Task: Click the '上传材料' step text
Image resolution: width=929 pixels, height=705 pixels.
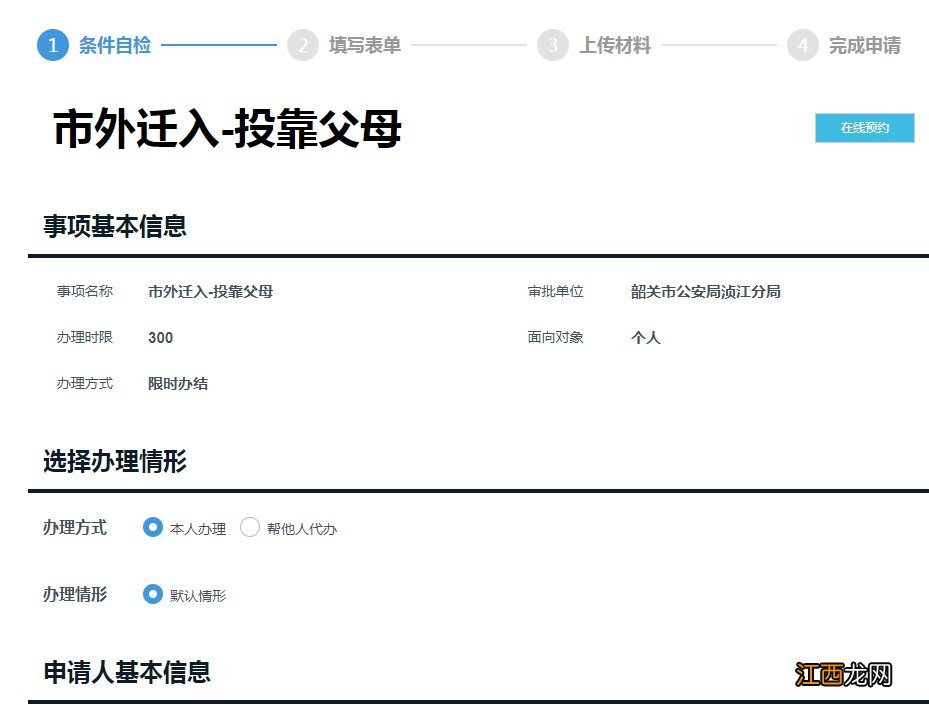Action: click(x=614, y=44)
